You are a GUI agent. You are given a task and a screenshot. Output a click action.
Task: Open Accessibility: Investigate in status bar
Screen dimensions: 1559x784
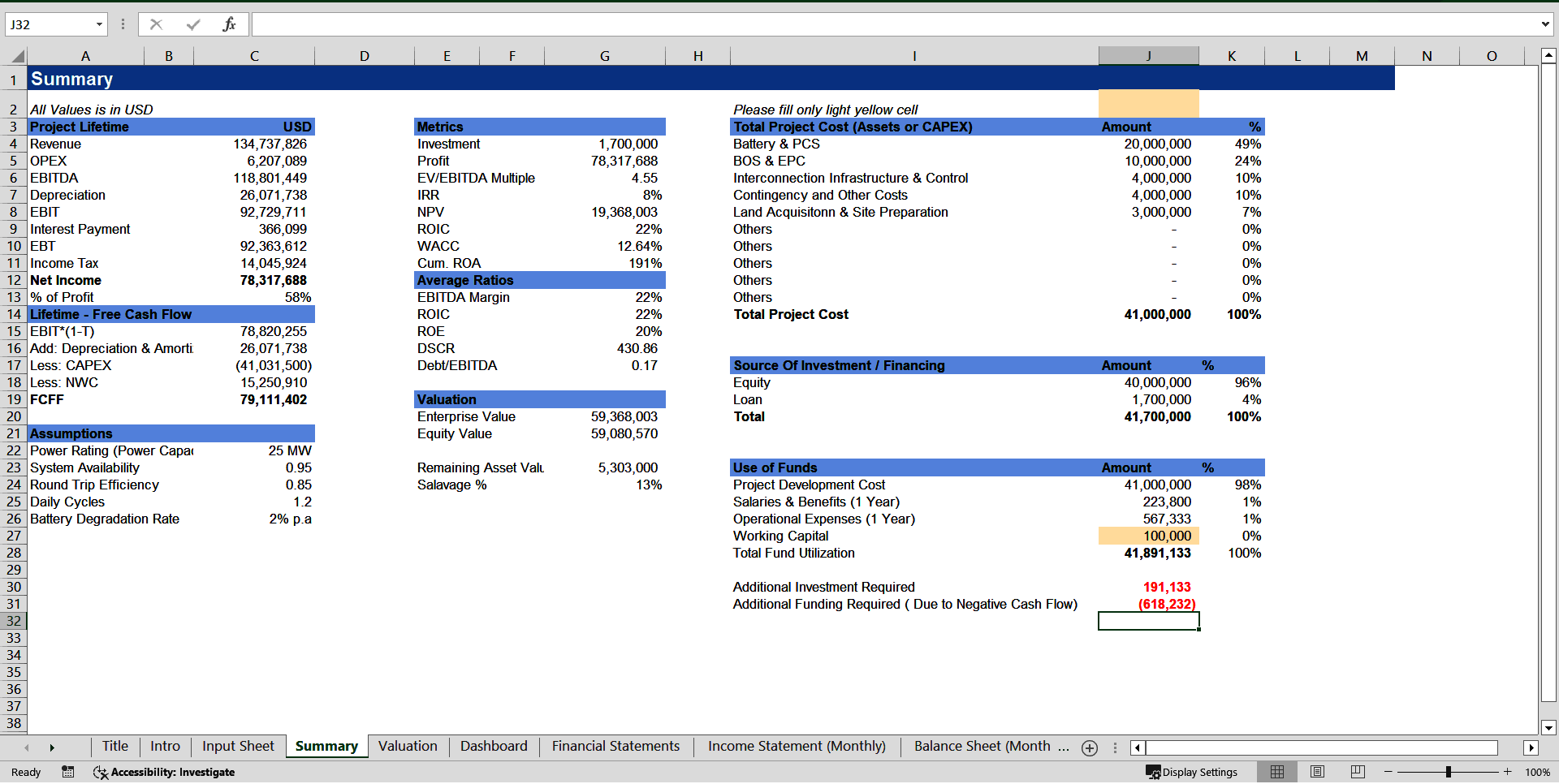164,772
